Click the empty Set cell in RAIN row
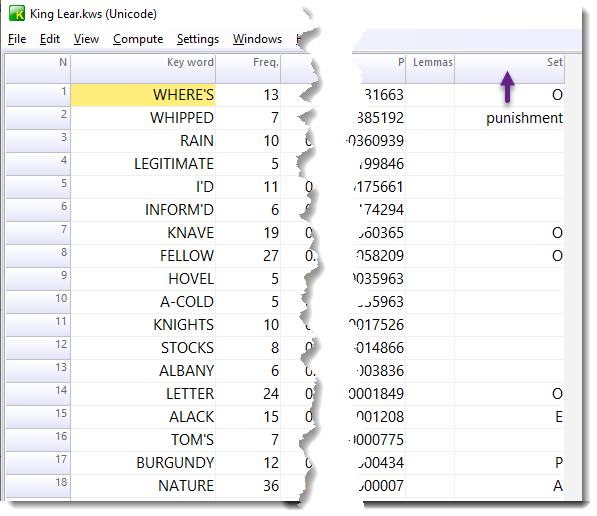The height and width of the screenshot is (516, 597). tap(509, 141)
